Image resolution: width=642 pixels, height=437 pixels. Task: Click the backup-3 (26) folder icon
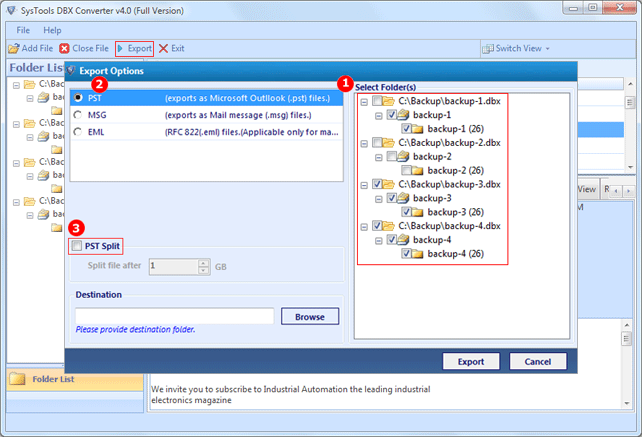(x=418, y=213)
